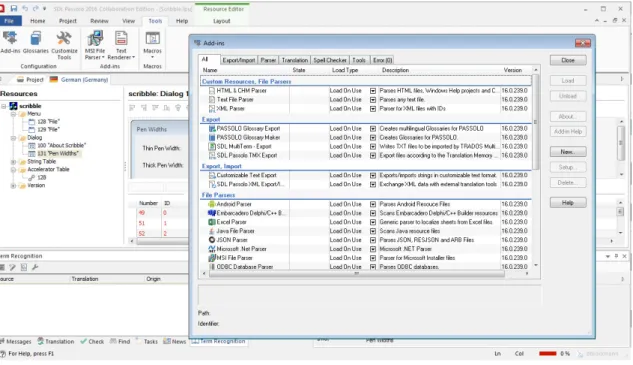The width and height of the screenshot is (633, 365).
Task: Click the save icon in title bar
Action: (14, 8)
